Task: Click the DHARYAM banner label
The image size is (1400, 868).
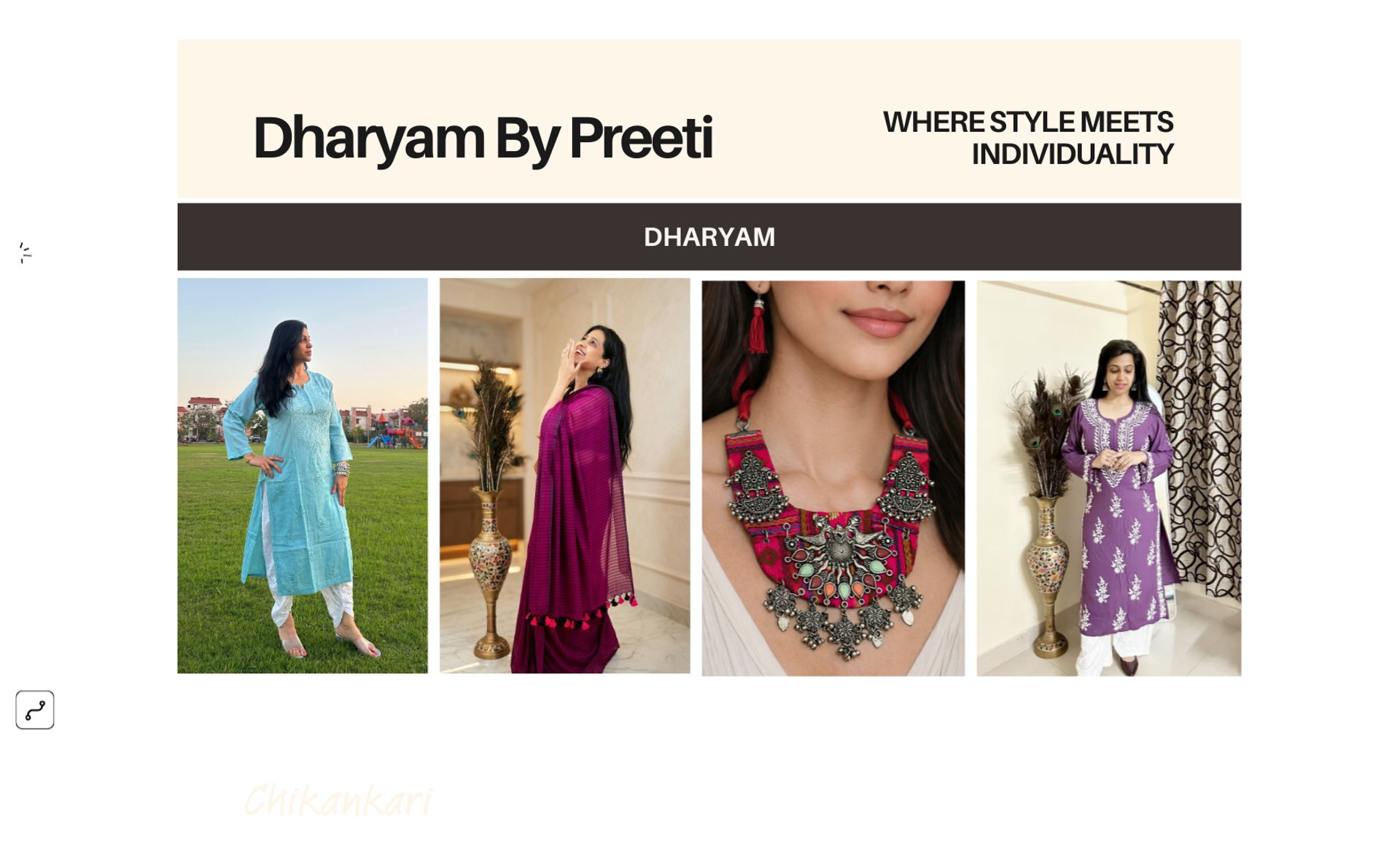Action: tap(709, 237)
